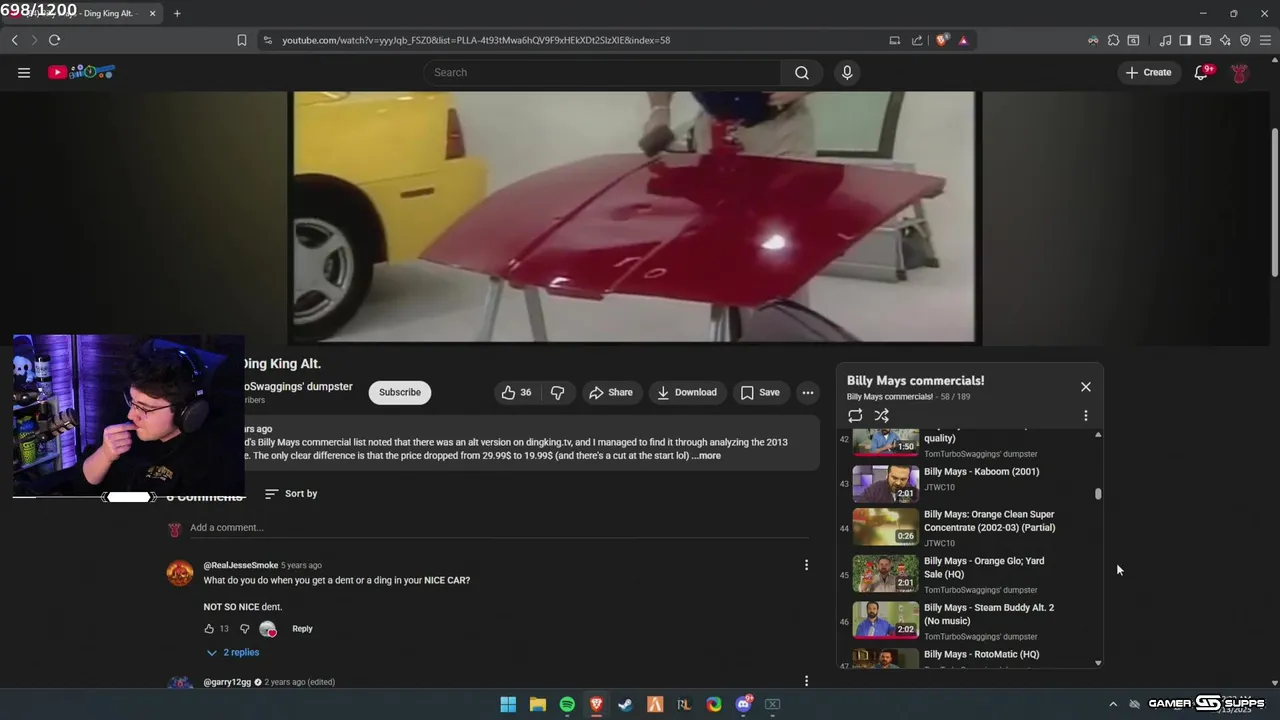Download the video
This screenshot has height=720, width=1280.
point(687,392)
